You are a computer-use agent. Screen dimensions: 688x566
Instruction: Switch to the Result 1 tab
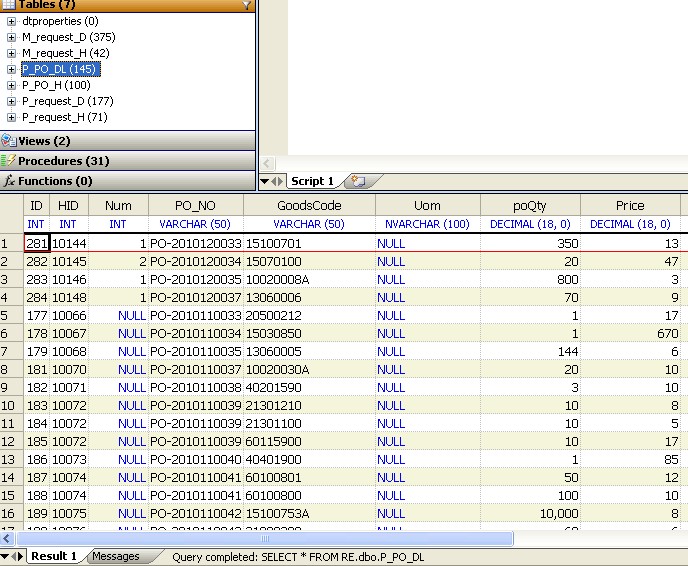(54, 556)
